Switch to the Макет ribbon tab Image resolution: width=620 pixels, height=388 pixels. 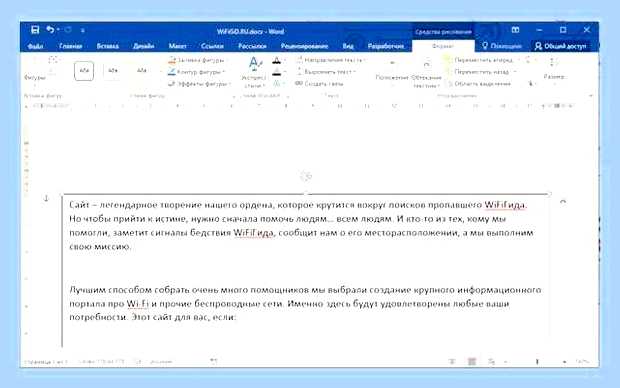pyautogui.click(x=178, y=46)
